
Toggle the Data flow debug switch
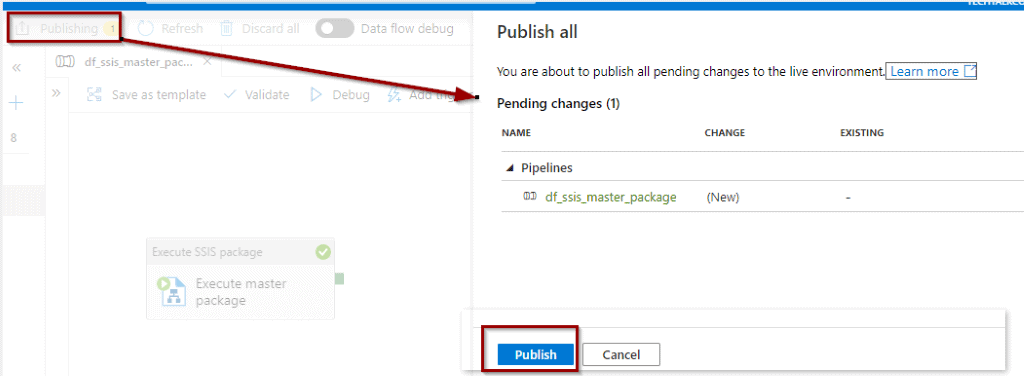click(334, 29)
